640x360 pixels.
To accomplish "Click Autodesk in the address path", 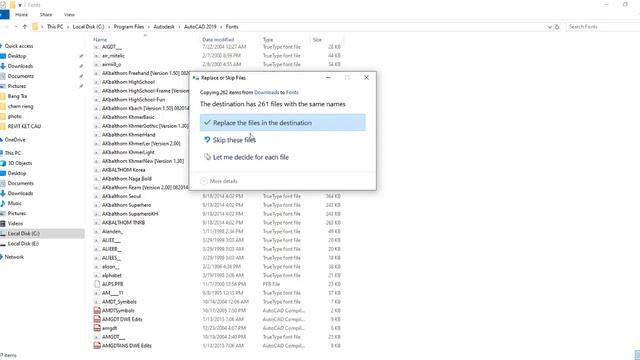I will click(x=164, y=27).
